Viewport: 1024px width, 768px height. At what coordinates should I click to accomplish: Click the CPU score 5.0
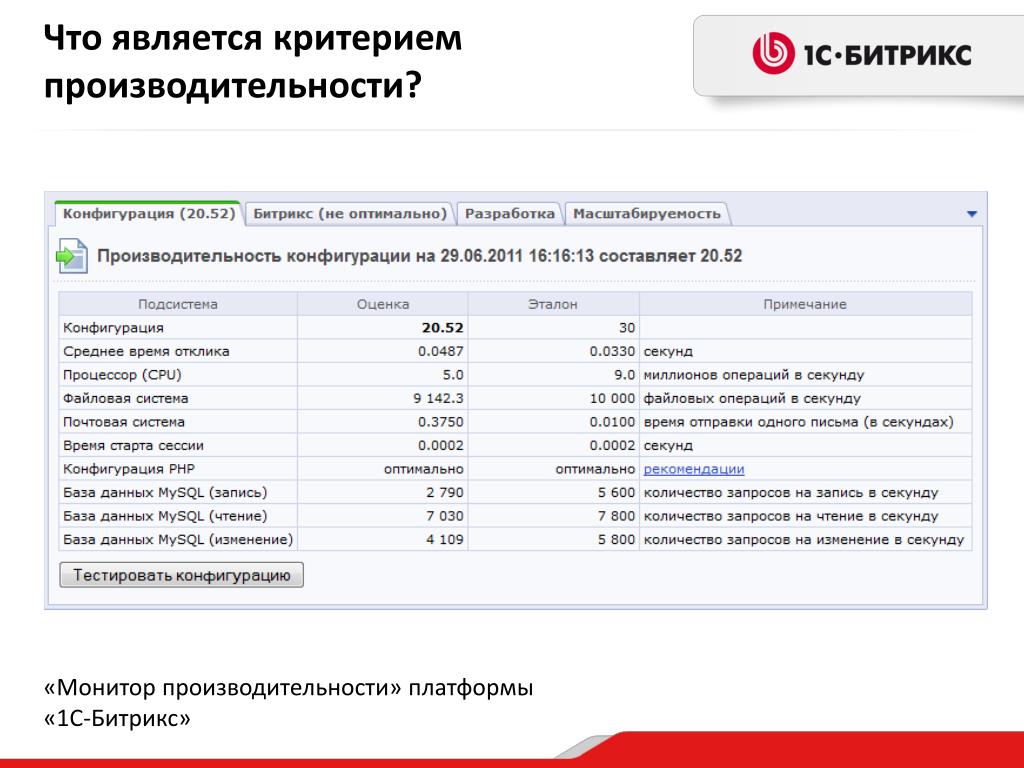pyautogui.click(x=453, y=375)
